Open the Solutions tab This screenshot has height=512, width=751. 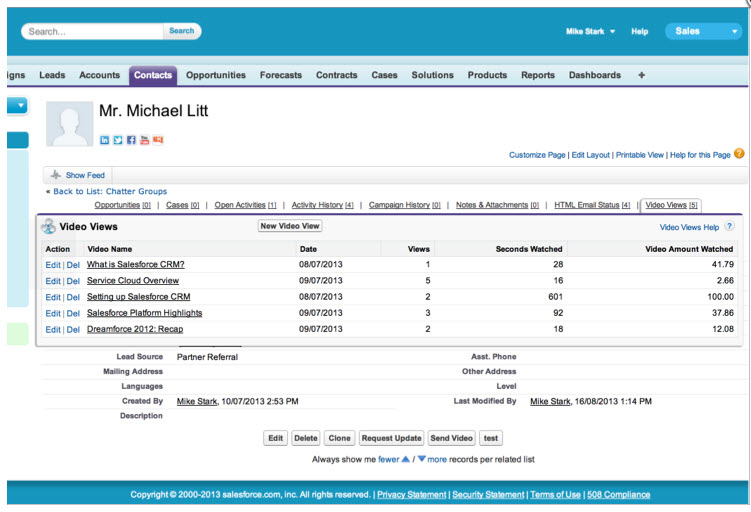432,75
